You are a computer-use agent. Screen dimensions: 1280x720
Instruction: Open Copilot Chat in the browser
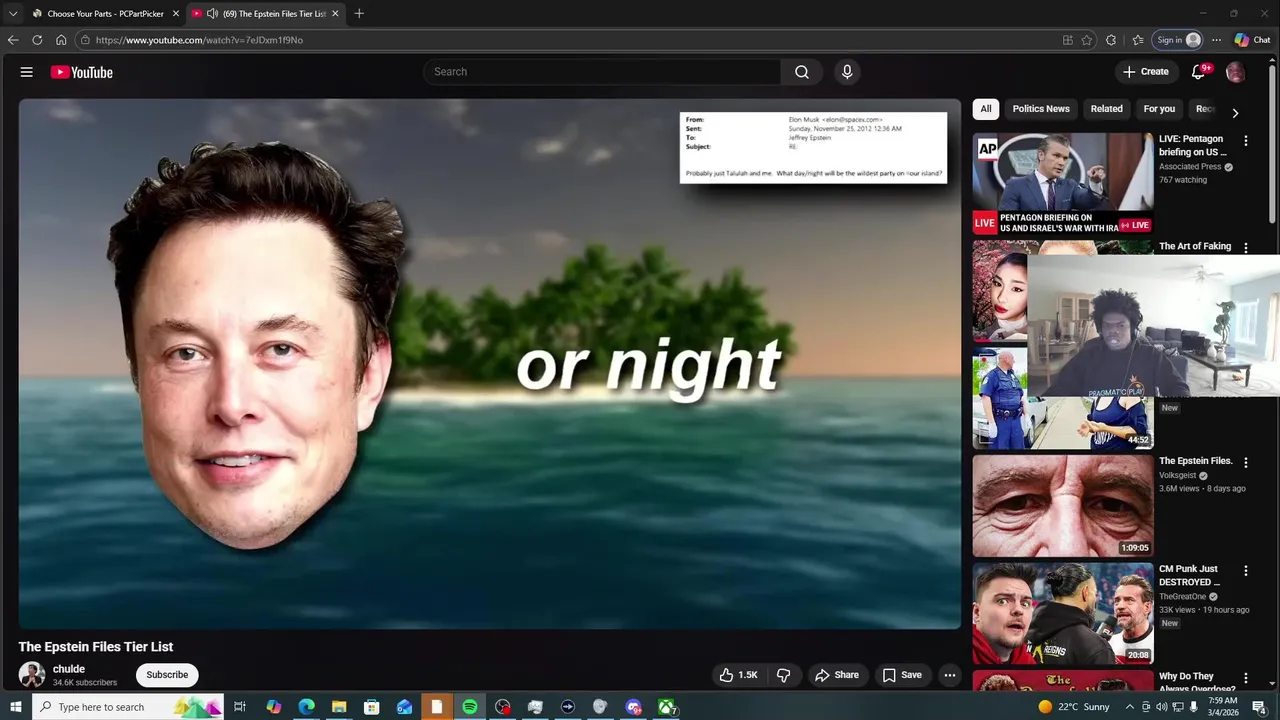[1252, 40]
